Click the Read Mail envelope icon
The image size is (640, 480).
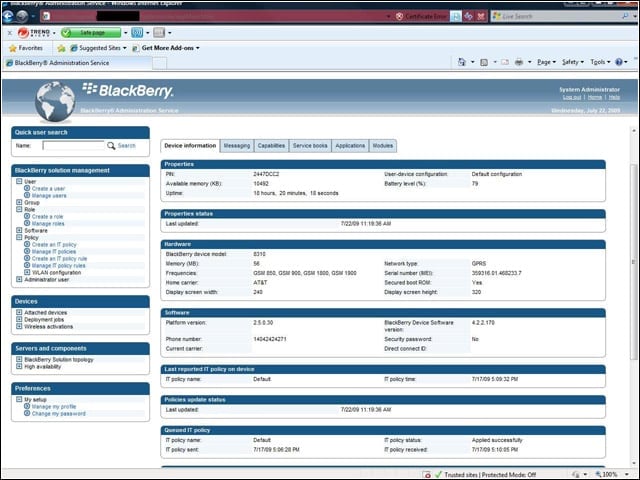point(505,62)
